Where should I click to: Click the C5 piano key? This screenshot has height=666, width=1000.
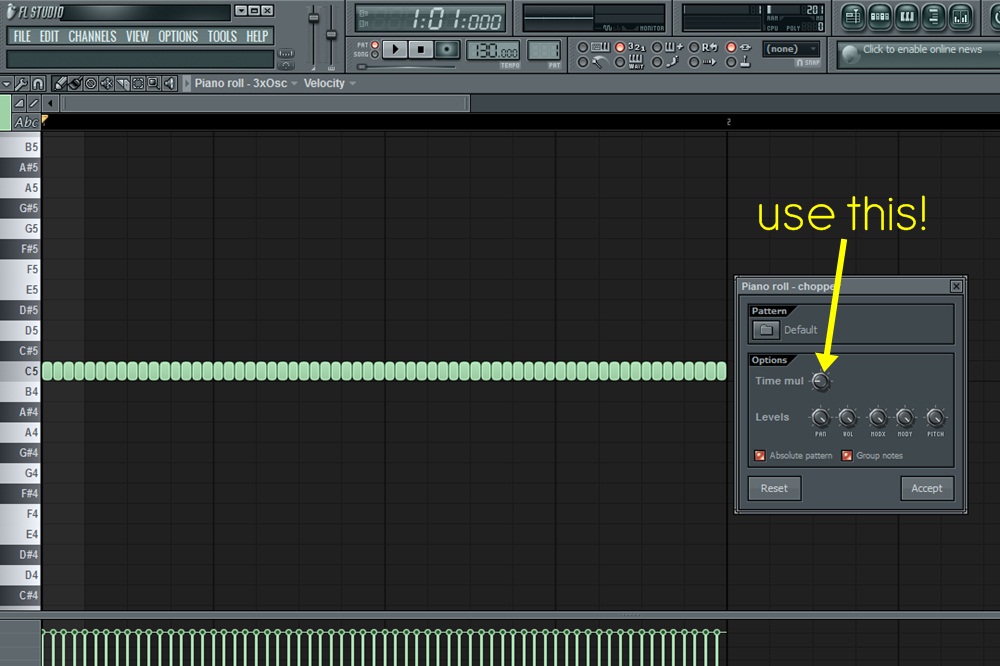click(20, 371)
